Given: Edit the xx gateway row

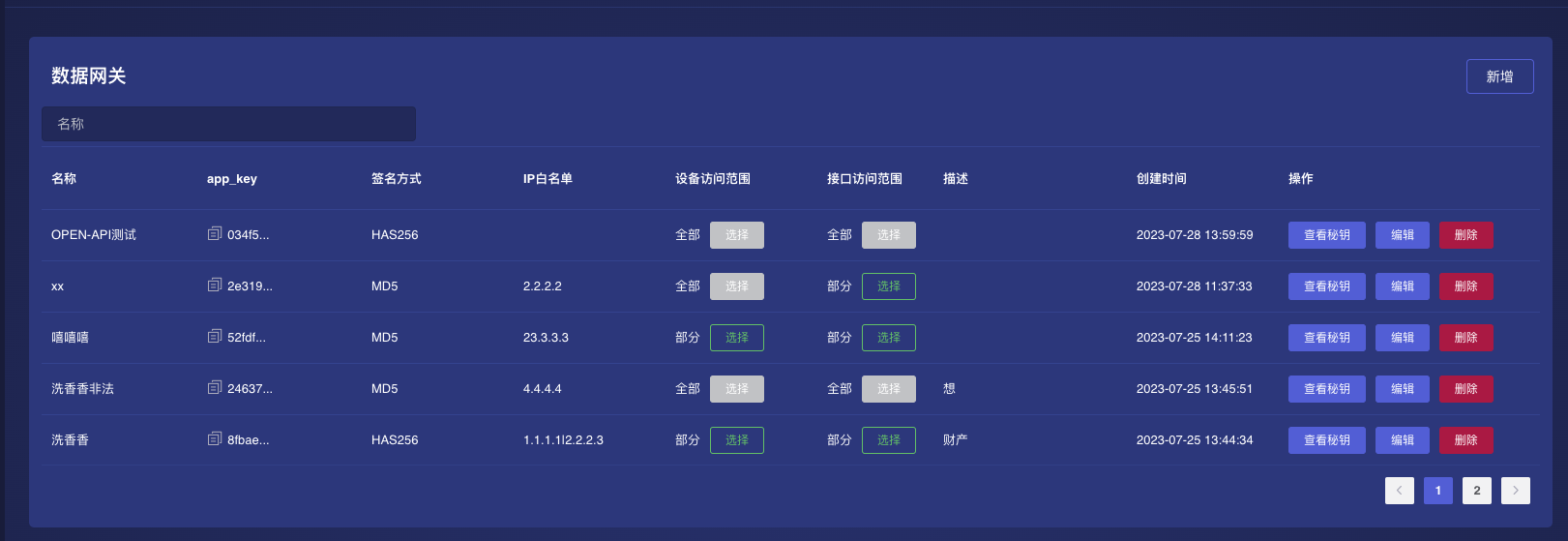Looking at the screenshot, I should coord(1402,286).
